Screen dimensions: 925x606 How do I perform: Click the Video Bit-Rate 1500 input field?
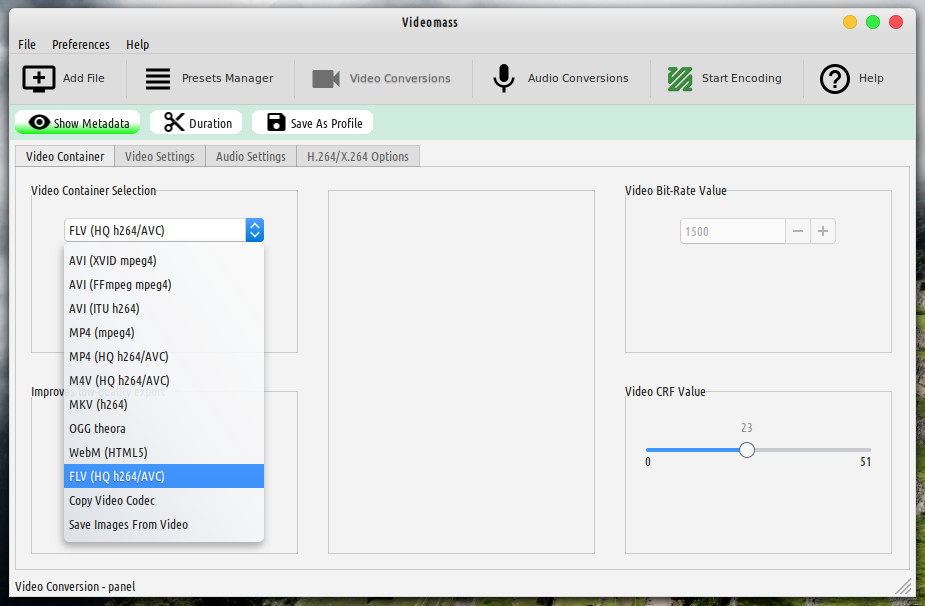pos(733,231)
